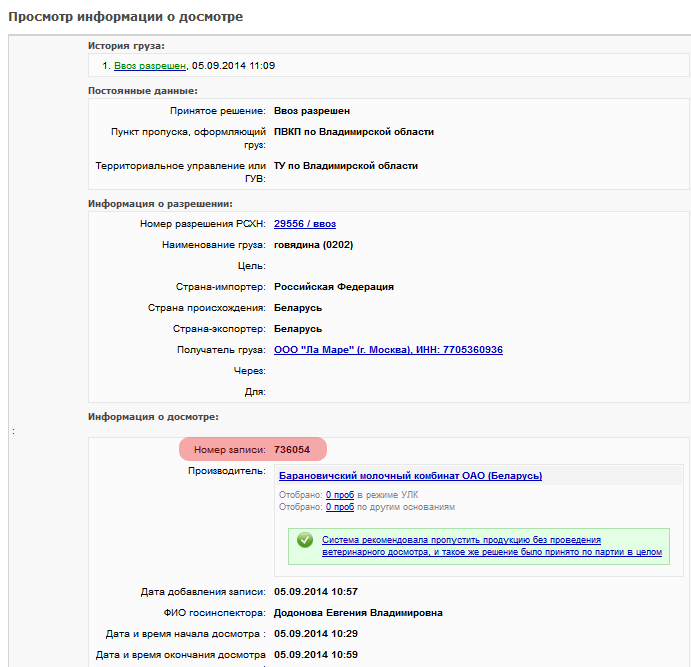The height and width of the screenshot is (667, 691).
Task: Open the system recommendation message link
Action: coord(491,545)
